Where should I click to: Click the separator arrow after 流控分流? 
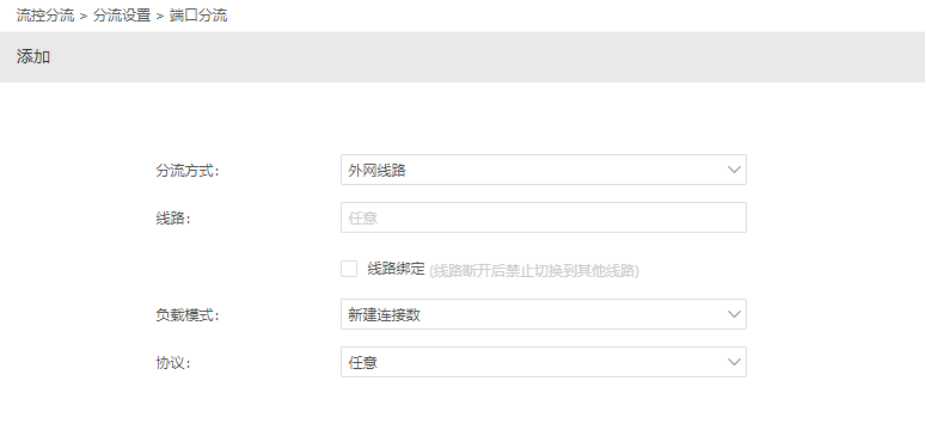[x=83, y=17]
